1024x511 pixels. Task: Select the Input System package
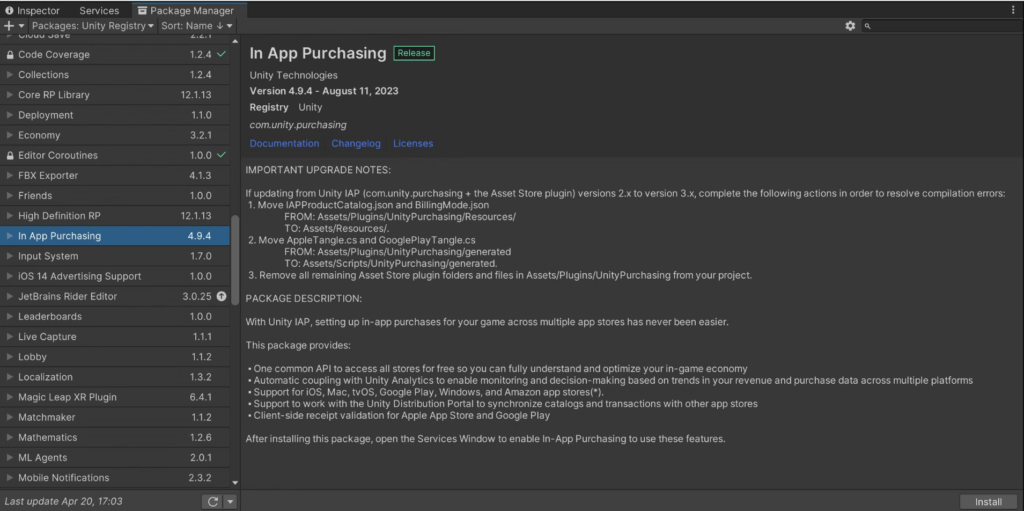[x=115, y=256]
